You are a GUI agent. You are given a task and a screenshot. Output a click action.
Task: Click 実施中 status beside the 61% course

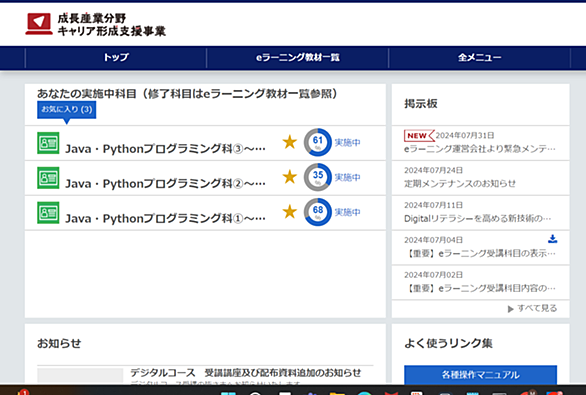347,142
